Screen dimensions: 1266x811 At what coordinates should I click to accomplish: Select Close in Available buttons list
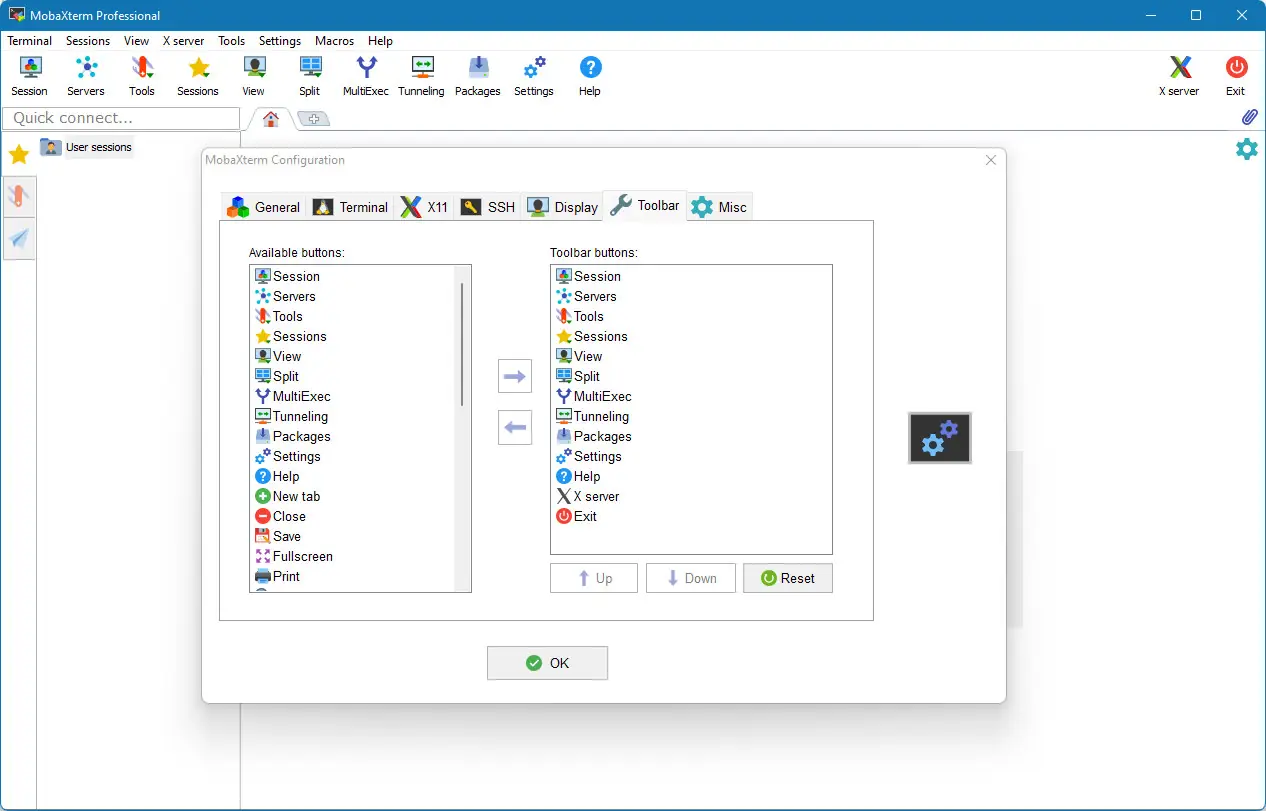coord(280,516)
